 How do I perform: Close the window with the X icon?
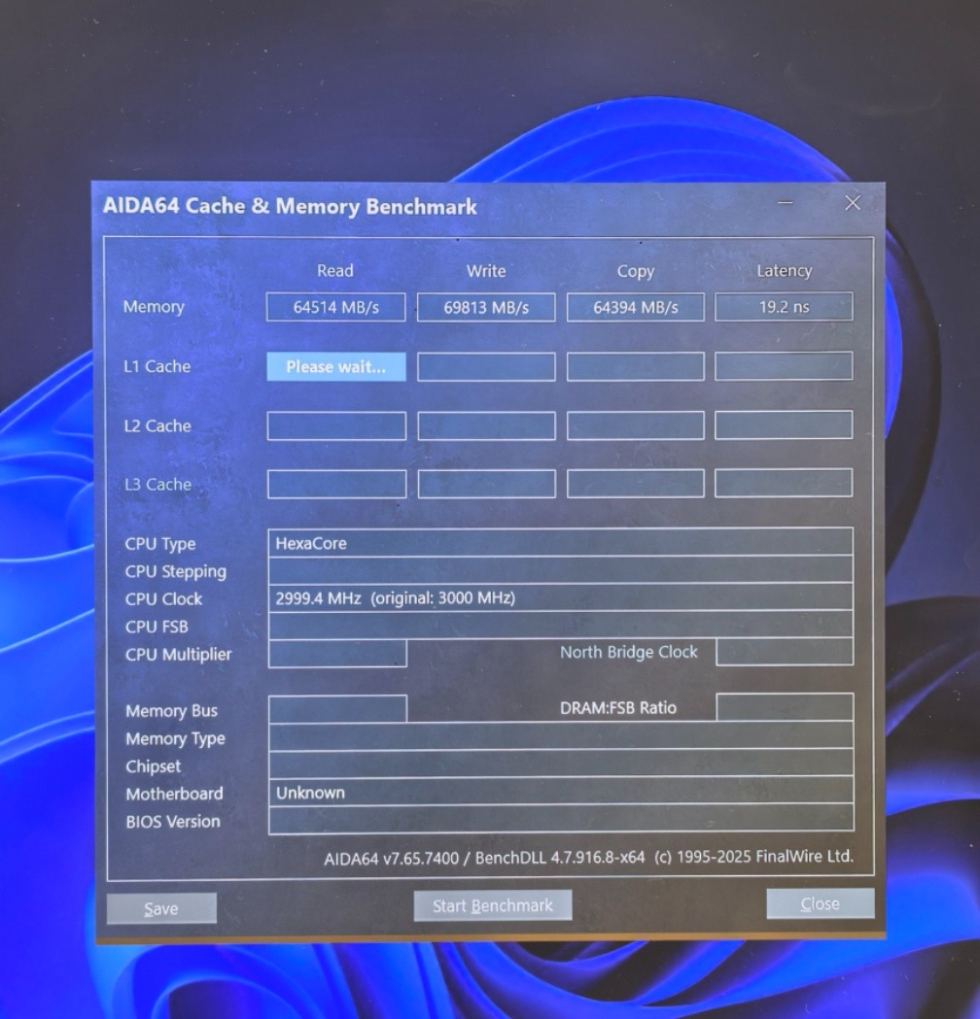[x=853, y=203]
